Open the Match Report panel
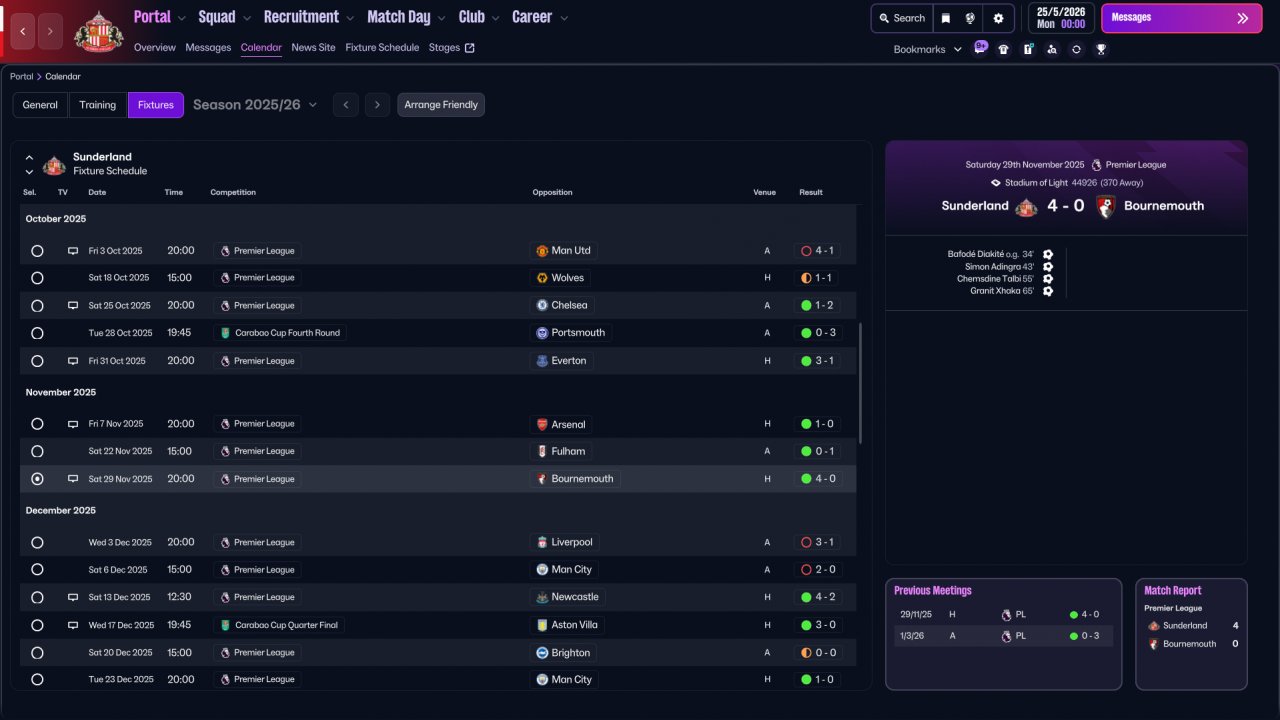Screen dimensions: 1280x720 coord(1192,634)
